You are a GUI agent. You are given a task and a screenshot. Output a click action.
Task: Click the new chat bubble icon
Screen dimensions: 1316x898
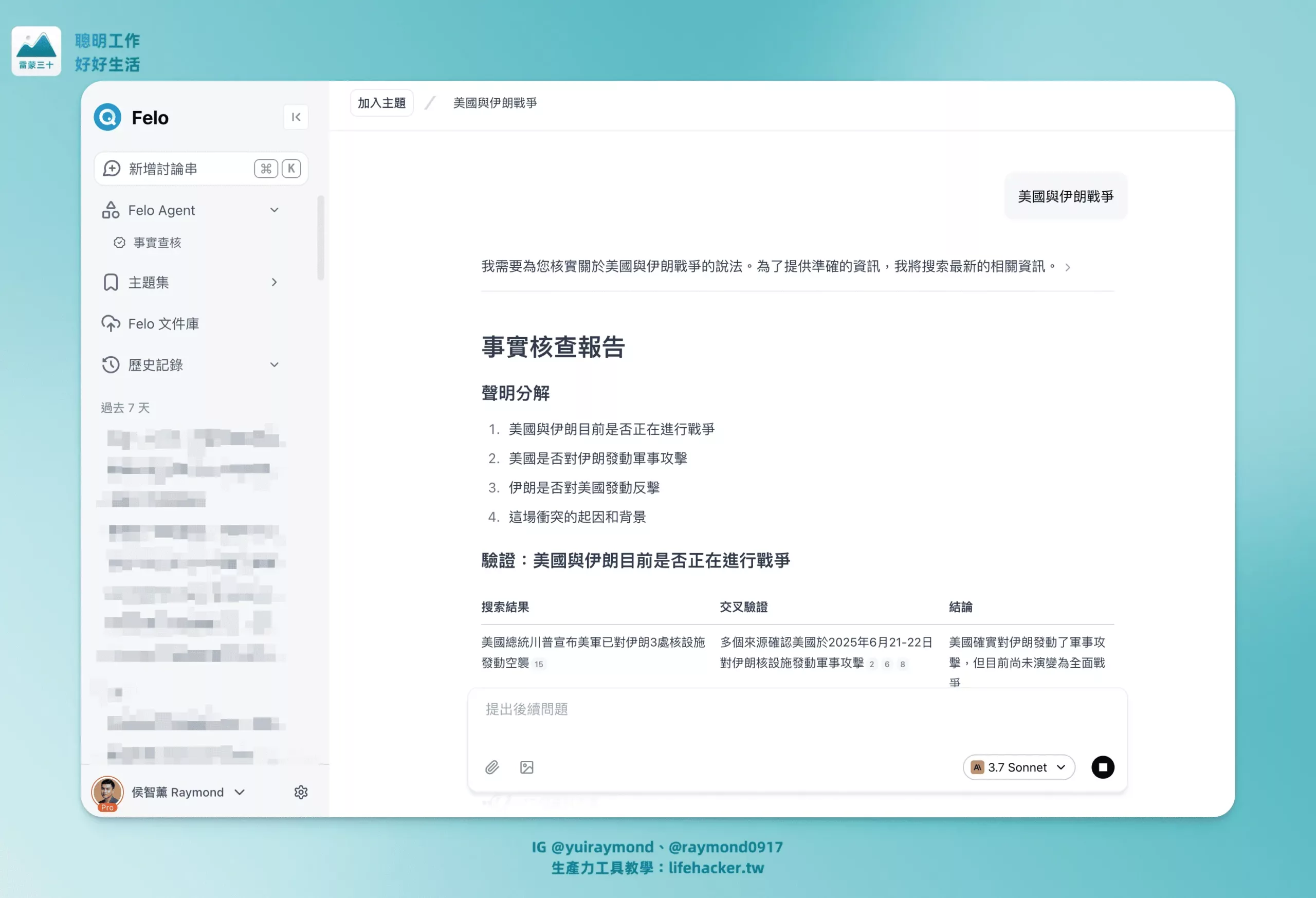pos(112,169)
